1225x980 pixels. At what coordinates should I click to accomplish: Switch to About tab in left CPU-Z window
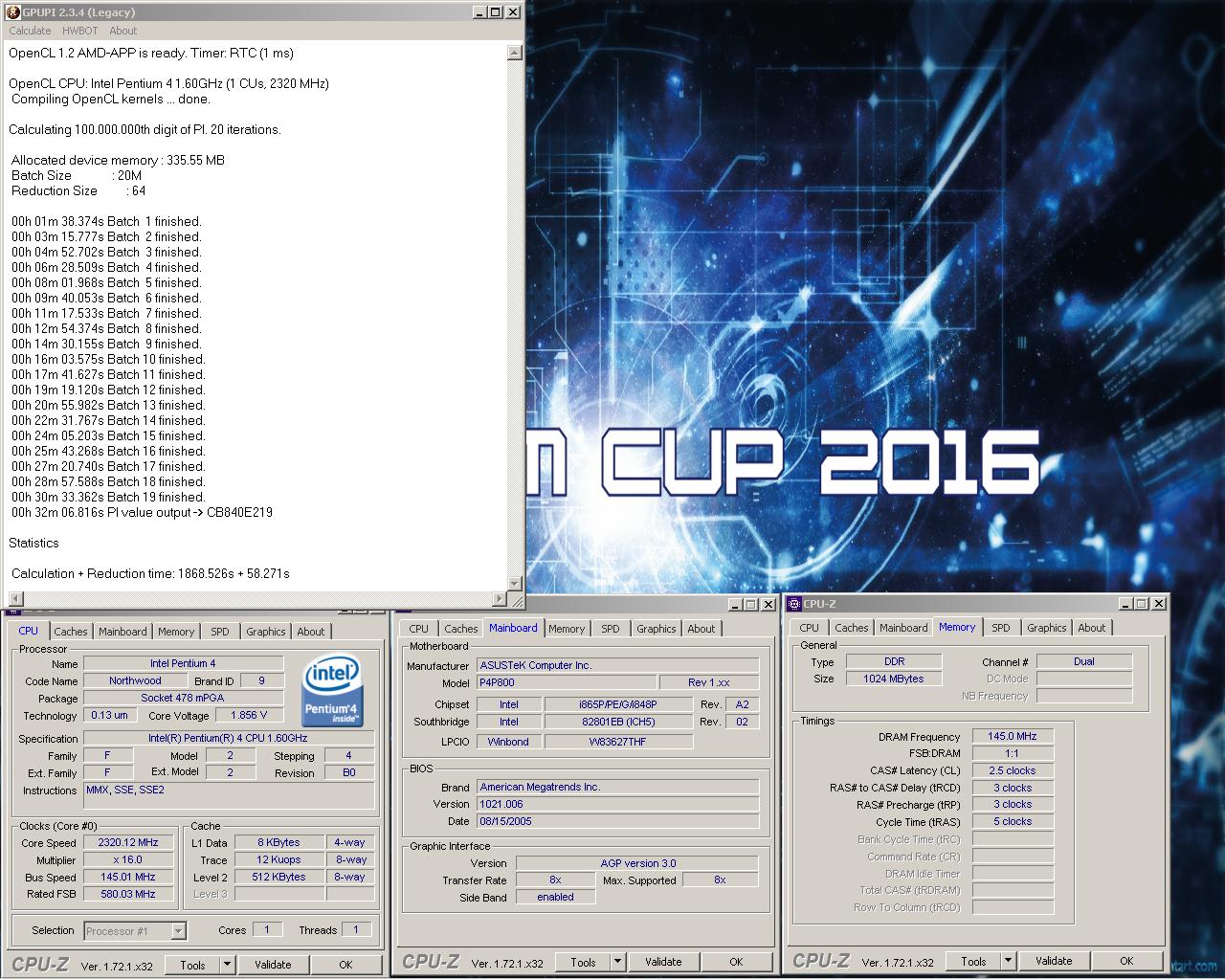pyautogui.click(x=310, y=632)
